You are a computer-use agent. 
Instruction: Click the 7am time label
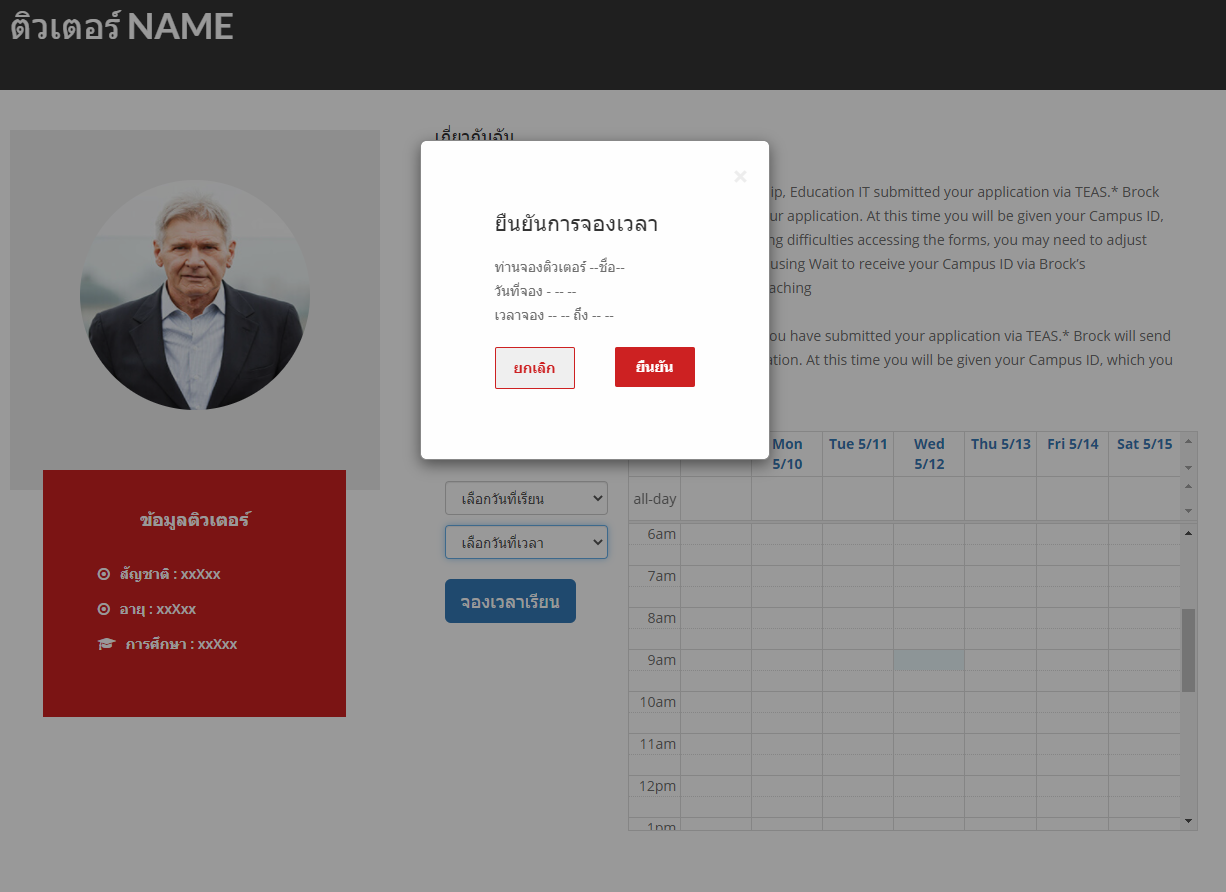pos(661,576)
